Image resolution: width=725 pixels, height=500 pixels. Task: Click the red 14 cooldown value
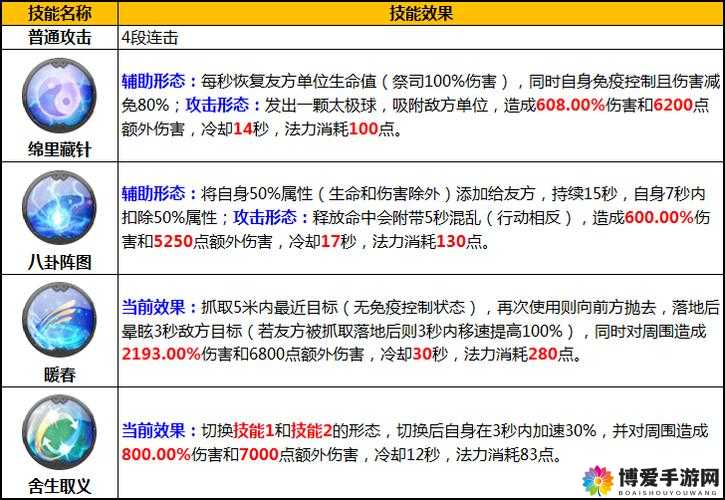click(x=243, y=129)
